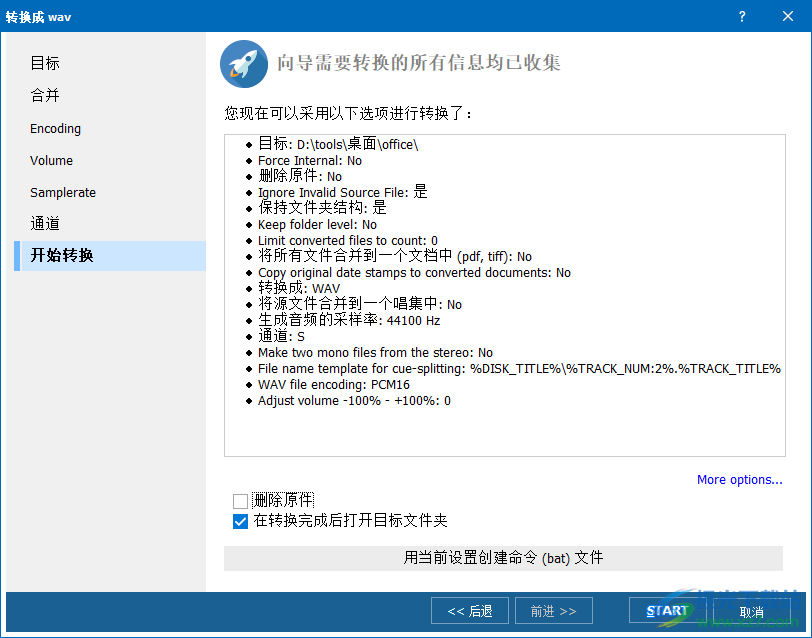The image size is (812, 638).
Task: Click 用当前设置创建命令 (bat) 文件 button
Action: [x=503, y=558]
